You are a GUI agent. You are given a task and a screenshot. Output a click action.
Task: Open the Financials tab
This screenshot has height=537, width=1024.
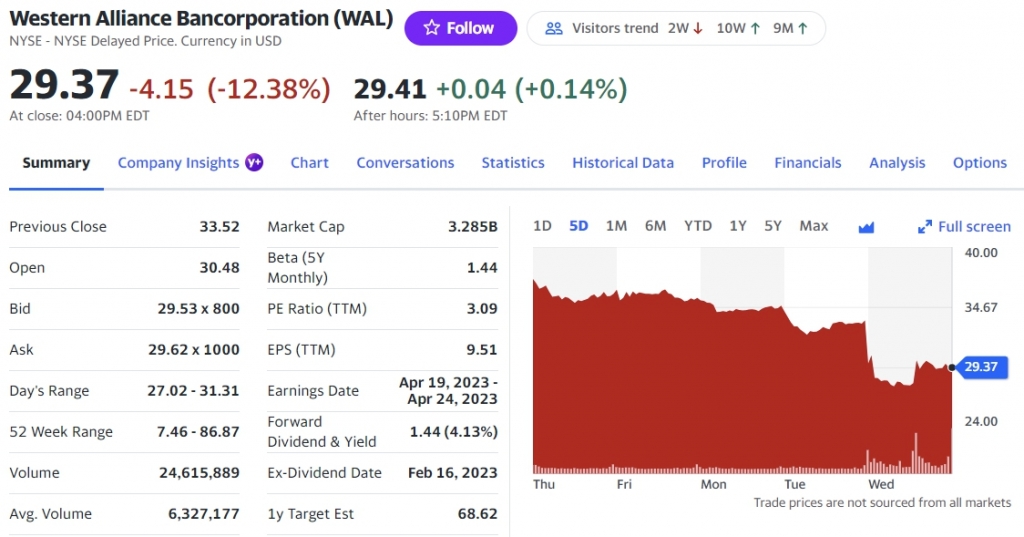click(808, 163)
